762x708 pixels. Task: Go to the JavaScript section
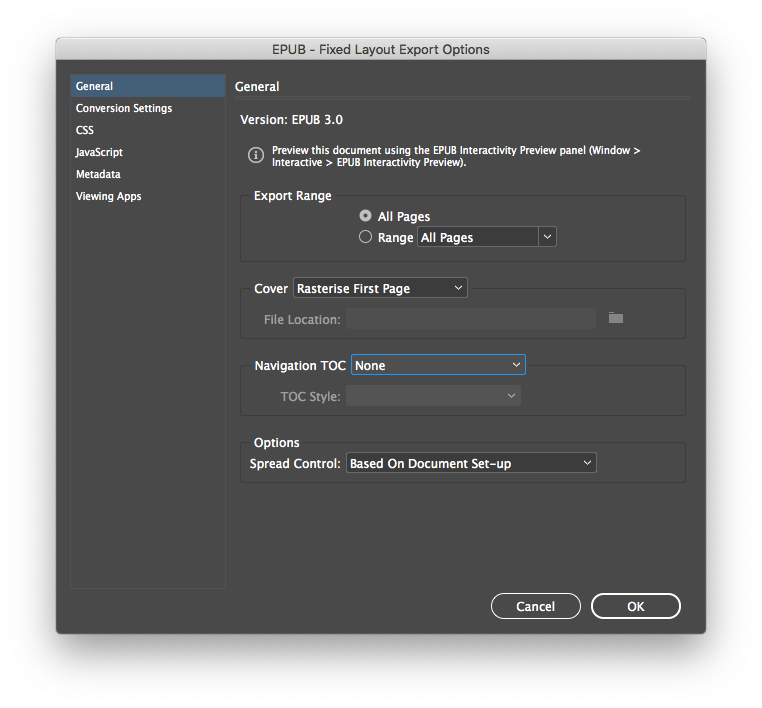tap(99, 152)
